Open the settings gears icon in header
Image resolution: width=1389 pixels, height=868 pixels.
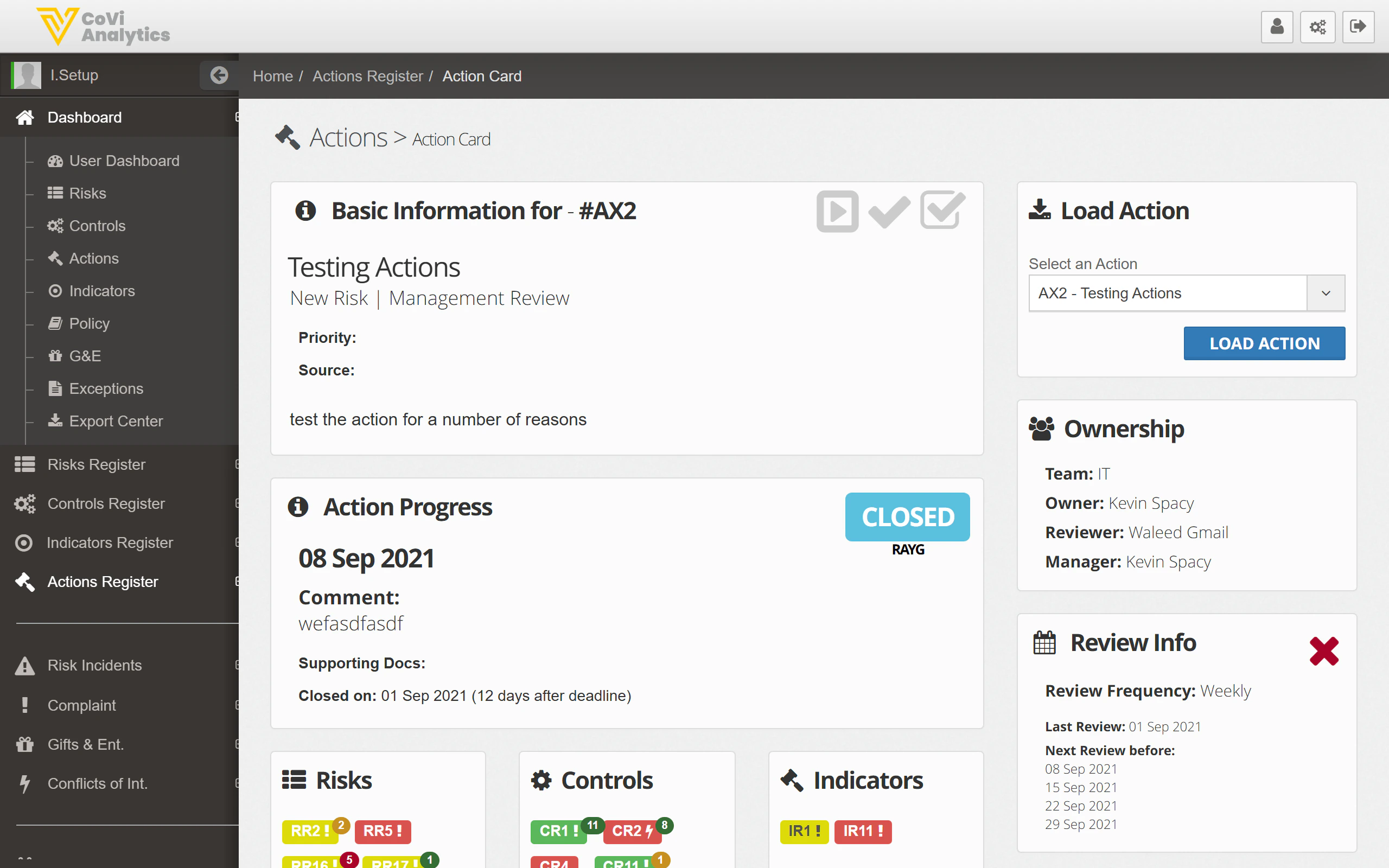[x=1317, y=27]
